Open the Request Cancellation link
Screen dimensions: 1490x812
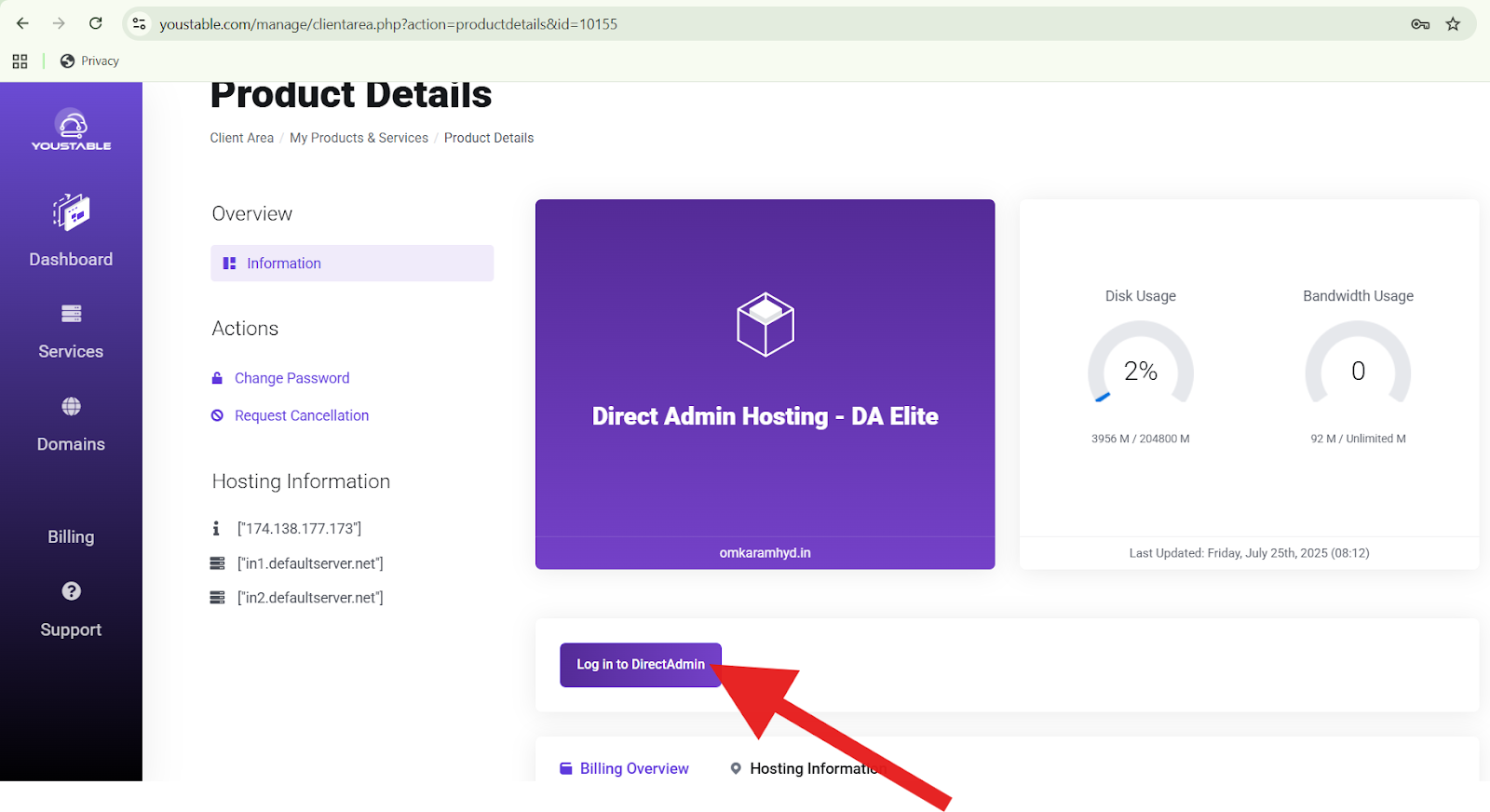[302, 415]
